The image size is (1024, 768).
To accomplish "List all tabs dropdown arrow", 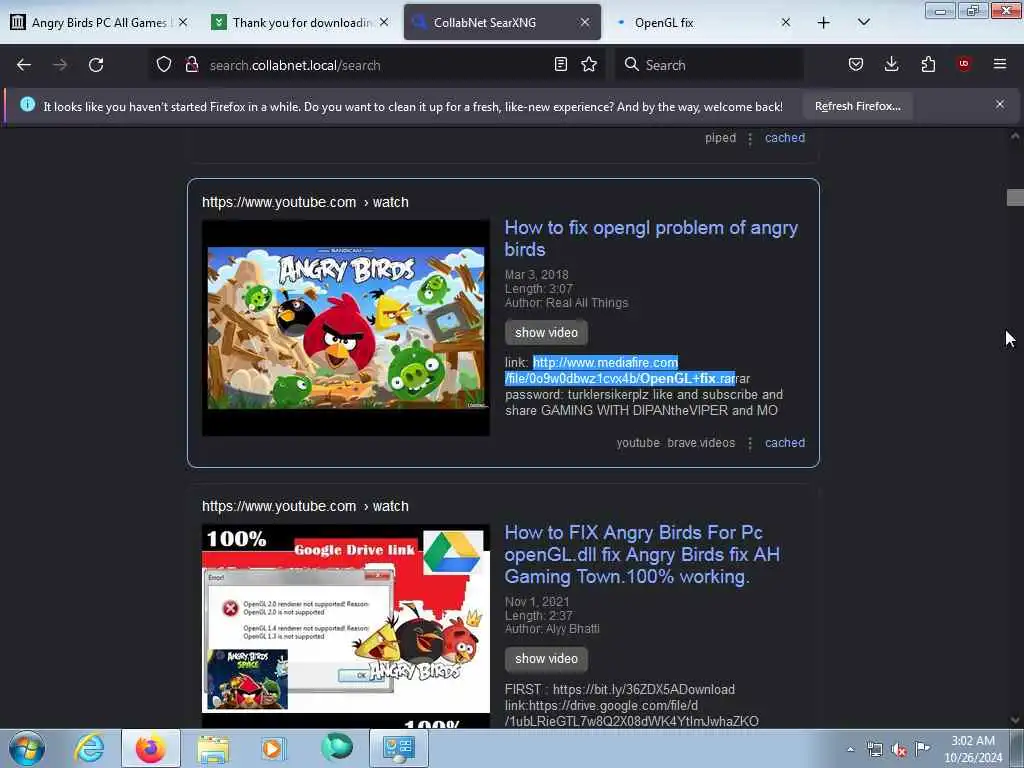I will tap(863, 22).
